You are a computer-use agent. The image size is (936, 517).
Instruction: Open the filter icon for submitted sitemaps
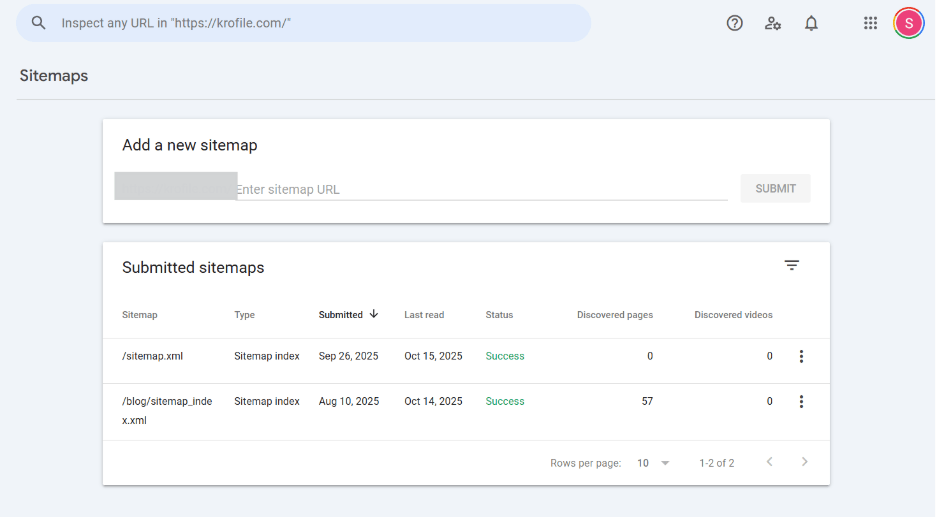(x=791, y=265)
